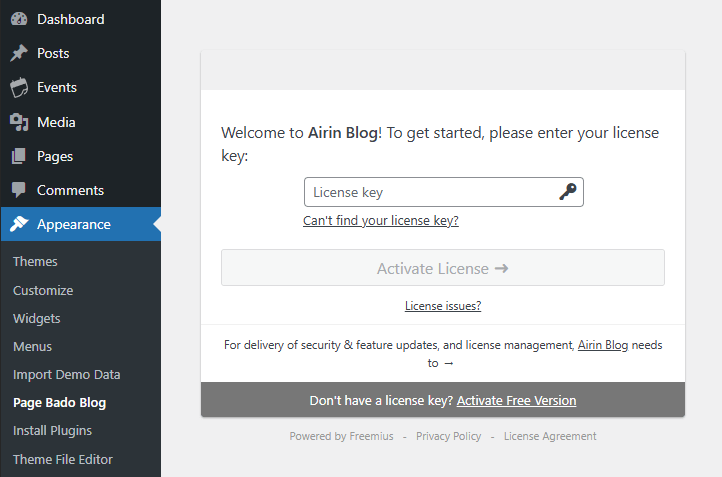Screen dimensions: 722x477
Task: Click the Activate License button
Action: [x=443, y=268]
